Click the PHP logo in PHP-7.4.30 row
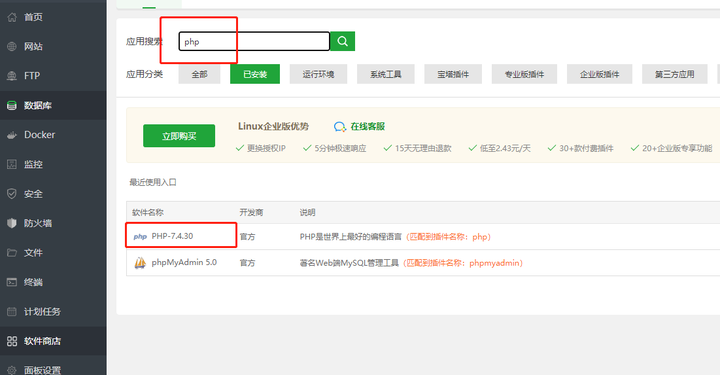The height and width of the screenshot is (375, 720). click(x=140, y=236)
